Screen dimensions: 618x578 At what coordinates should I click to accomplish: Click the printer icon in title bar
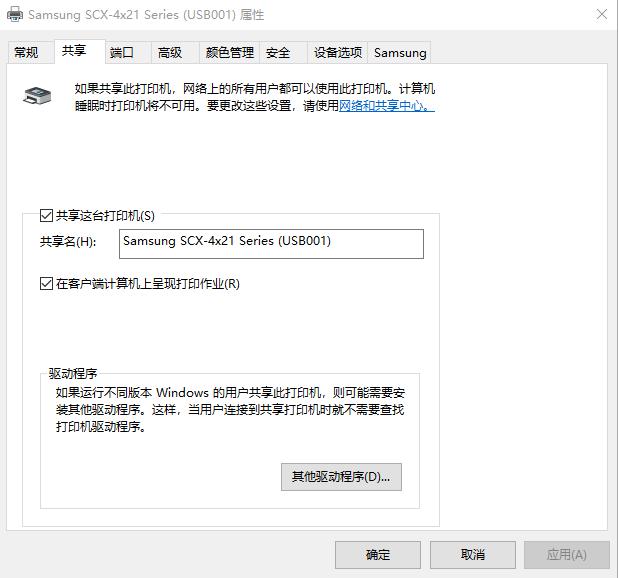[x=15, y=15]
